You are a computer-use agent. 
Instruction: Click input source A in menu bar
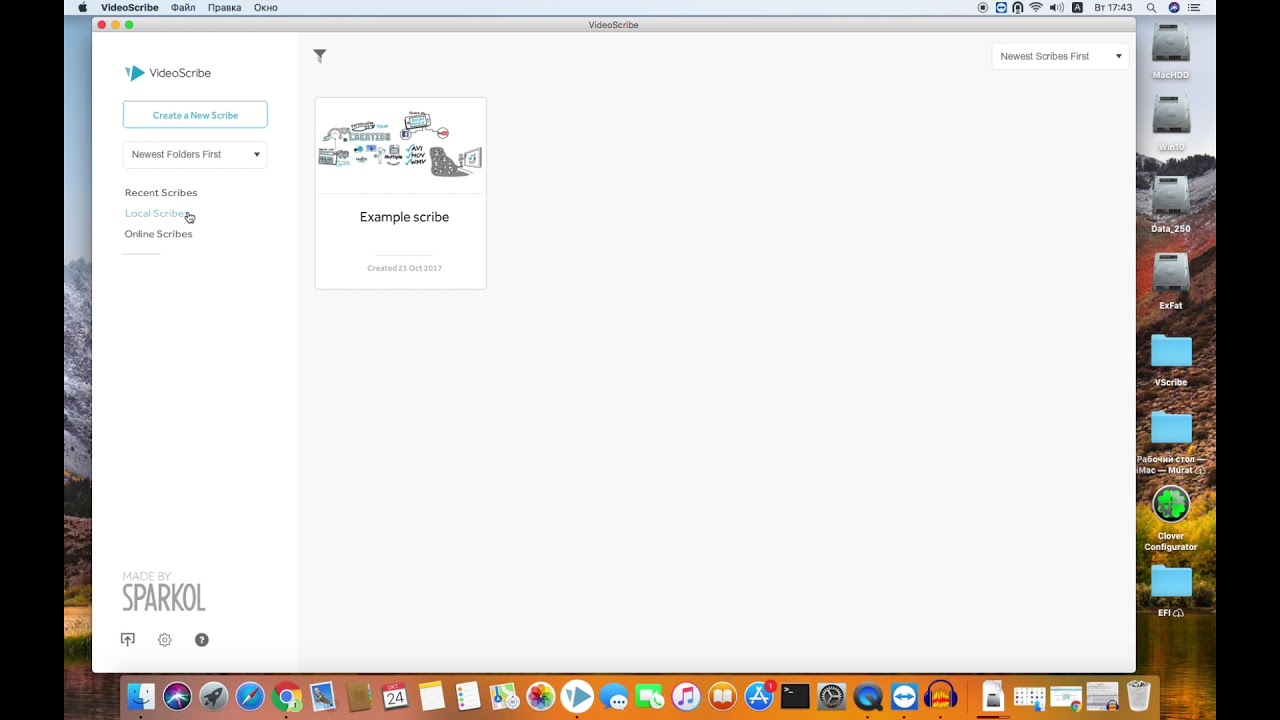click(1077, 7)
